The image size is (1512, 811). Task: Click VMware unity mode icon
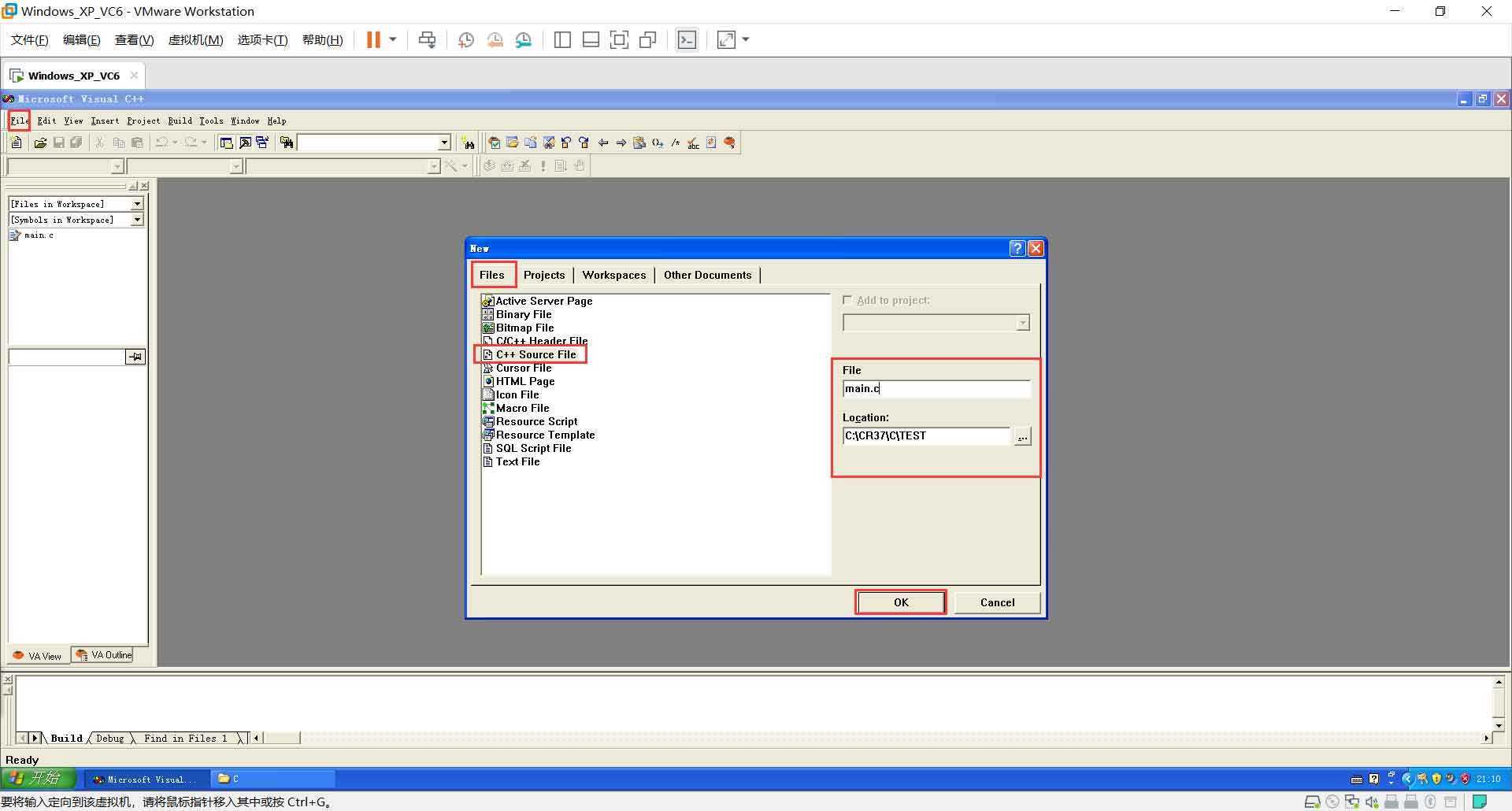[x=647, y=39]
